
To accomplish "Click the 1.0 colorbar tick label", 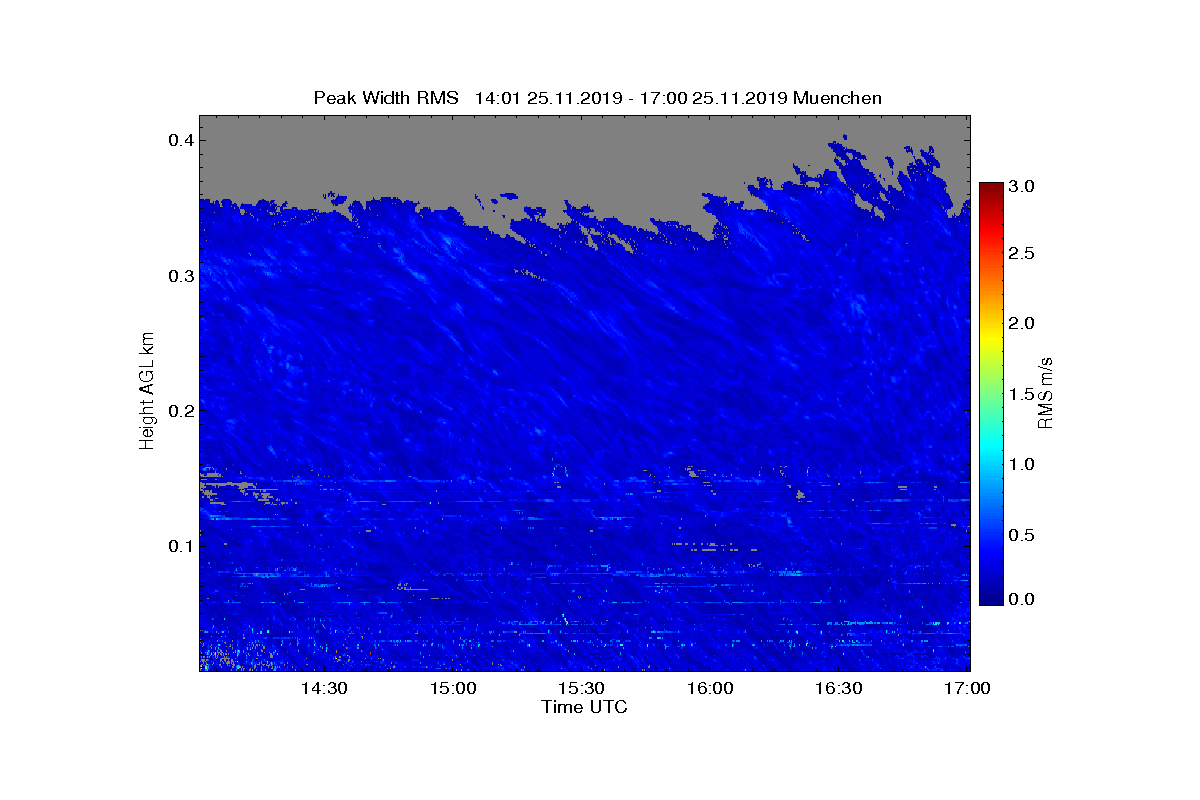I will point(1022,464).
